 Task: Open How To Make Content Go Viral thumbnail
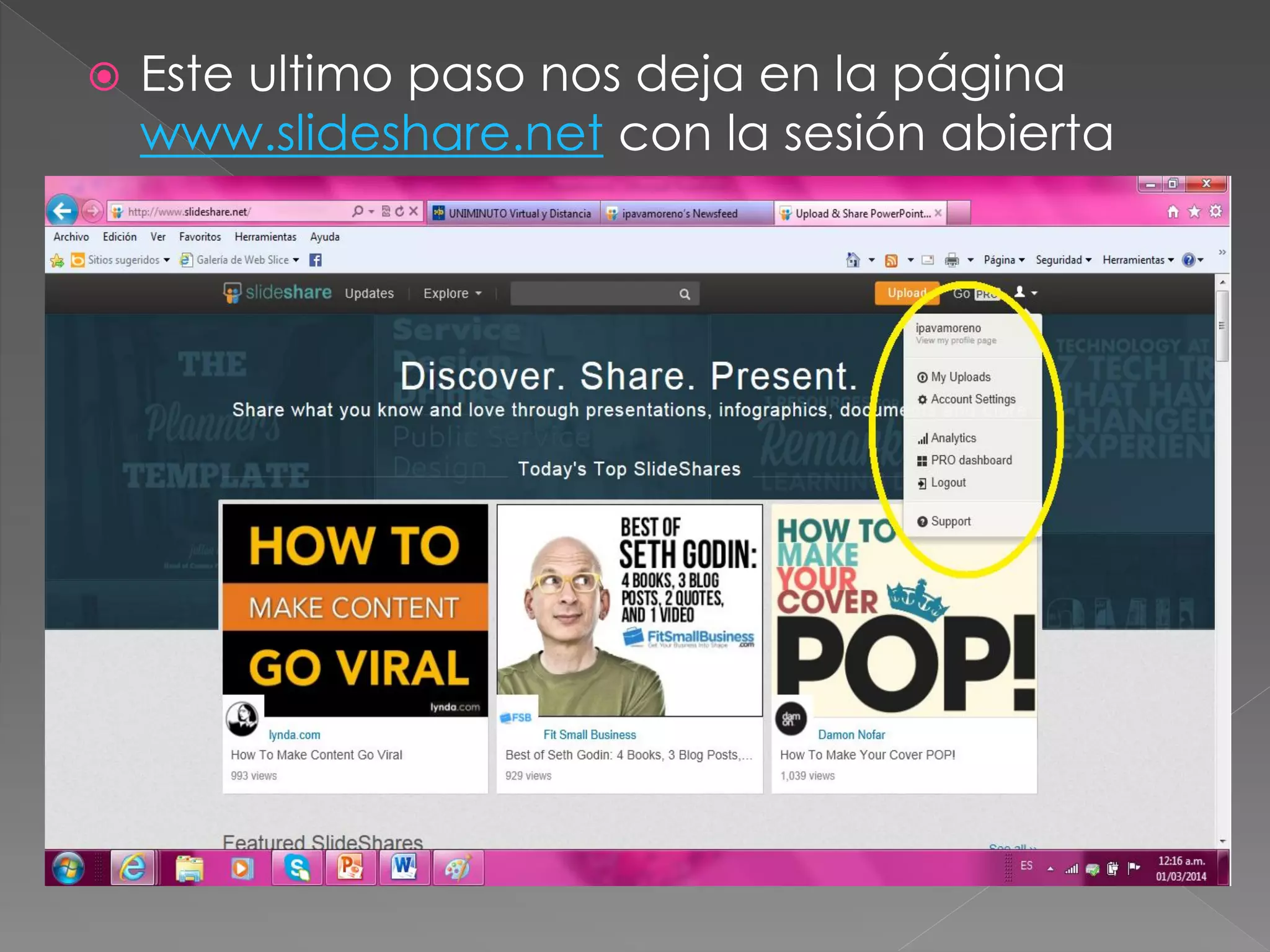click(x=355, y=610)
